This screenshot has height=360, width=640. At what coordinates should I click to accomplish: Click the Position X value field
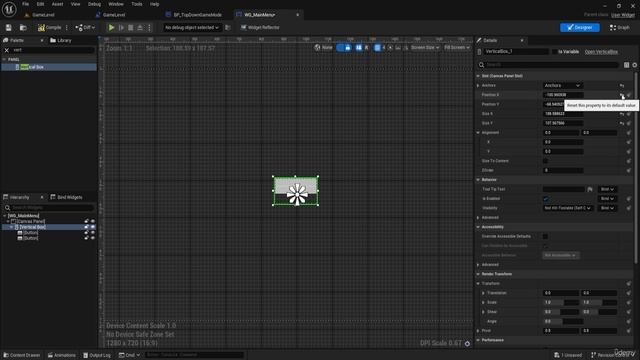tap(563, 95)
